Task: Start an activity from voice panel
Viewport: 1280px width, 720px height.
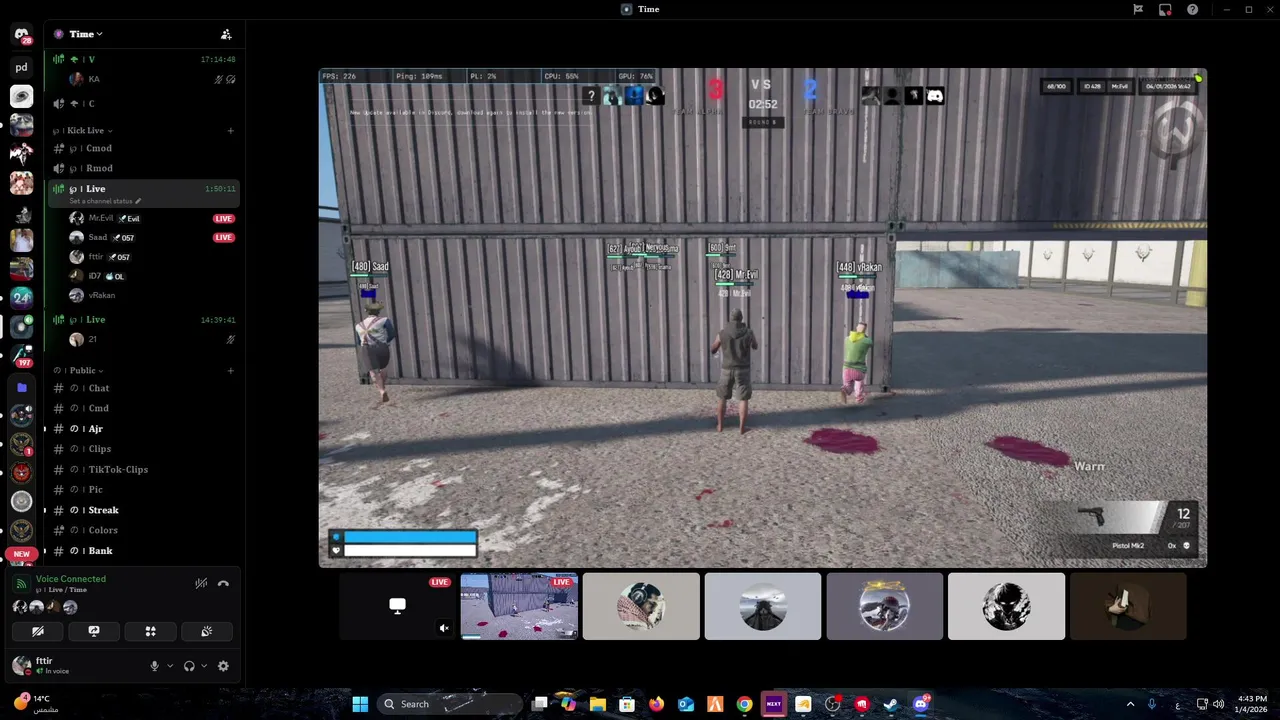Action: (150, 631)
